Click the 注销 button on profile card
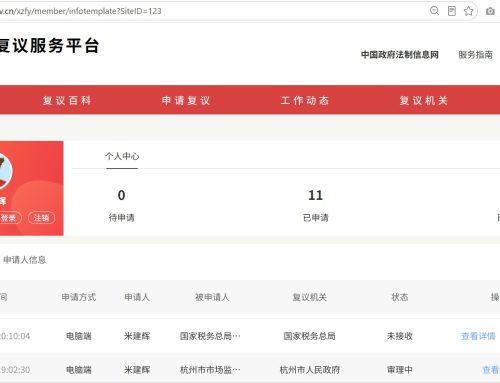500x383 pixels. pos(41,218)
